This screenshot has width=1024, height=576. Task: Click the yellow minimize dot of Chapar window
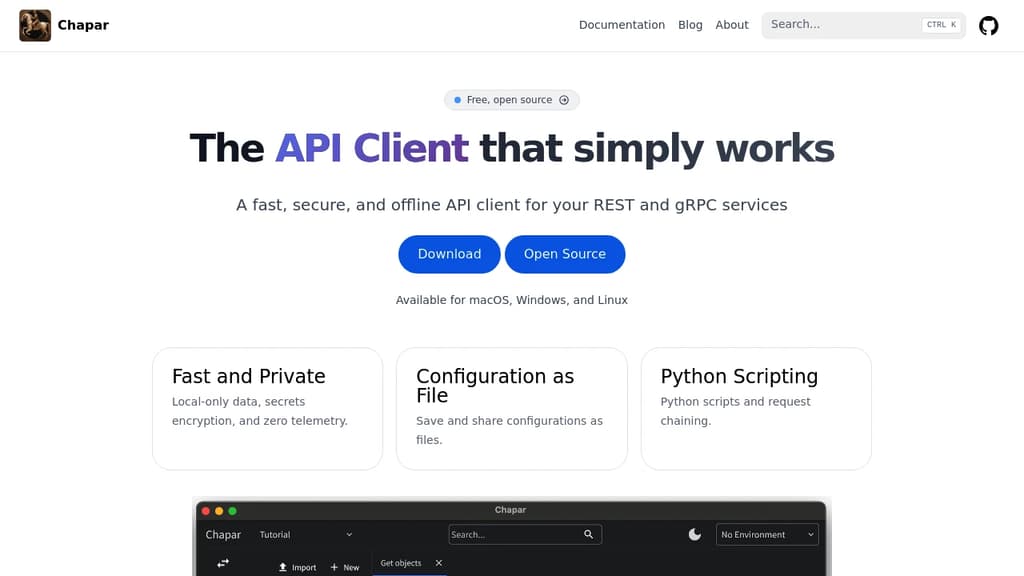pyautogui.click(x=219, y=511)
